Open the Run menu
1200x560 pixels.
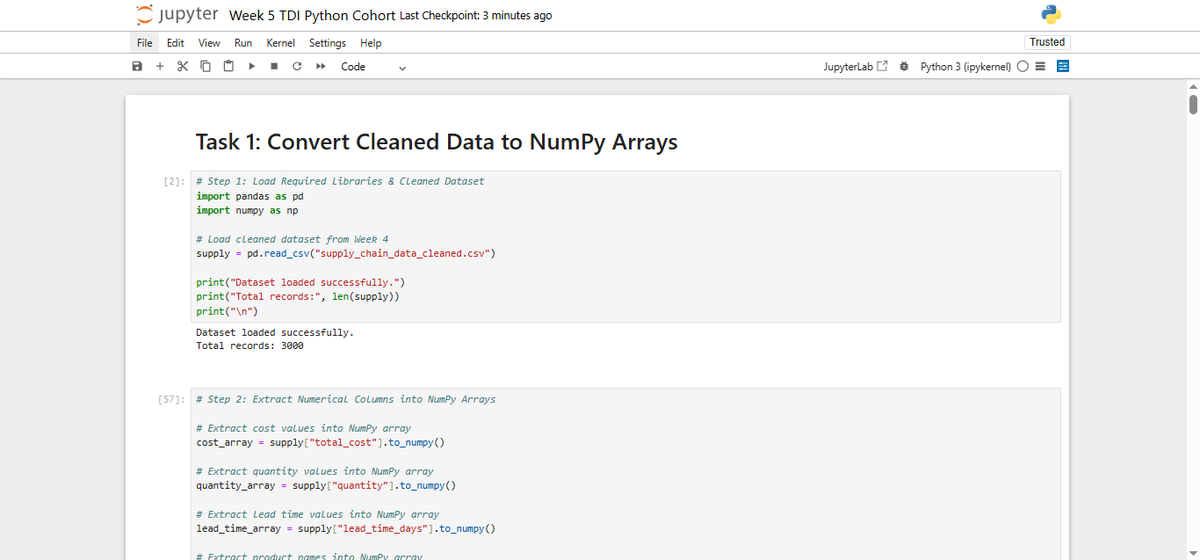point(243,43)
